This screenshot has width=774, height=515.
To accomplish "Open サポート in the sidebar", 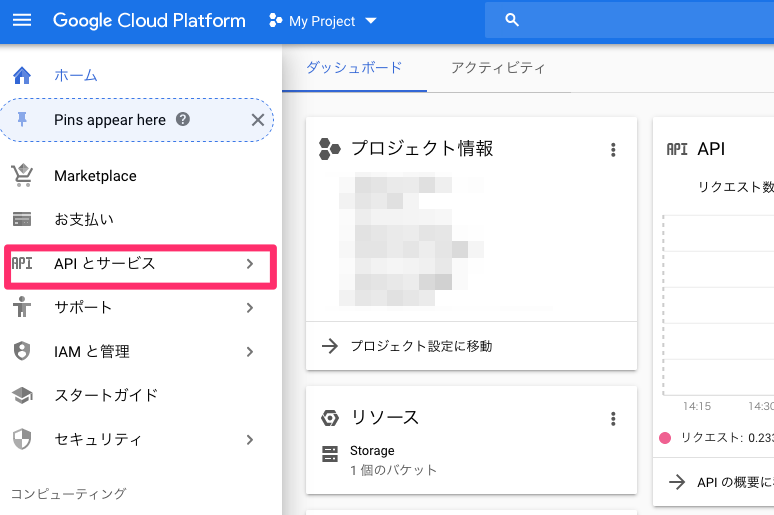I will coord(83,307).
